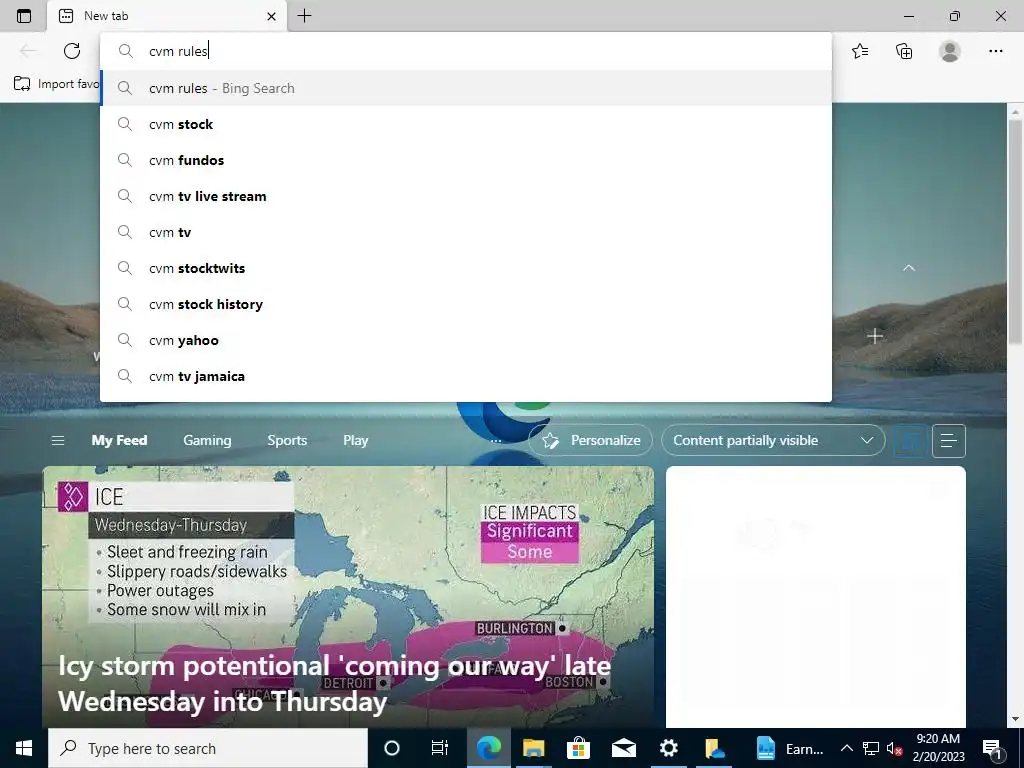Open the icy storm news article

(x=348, y=597)
